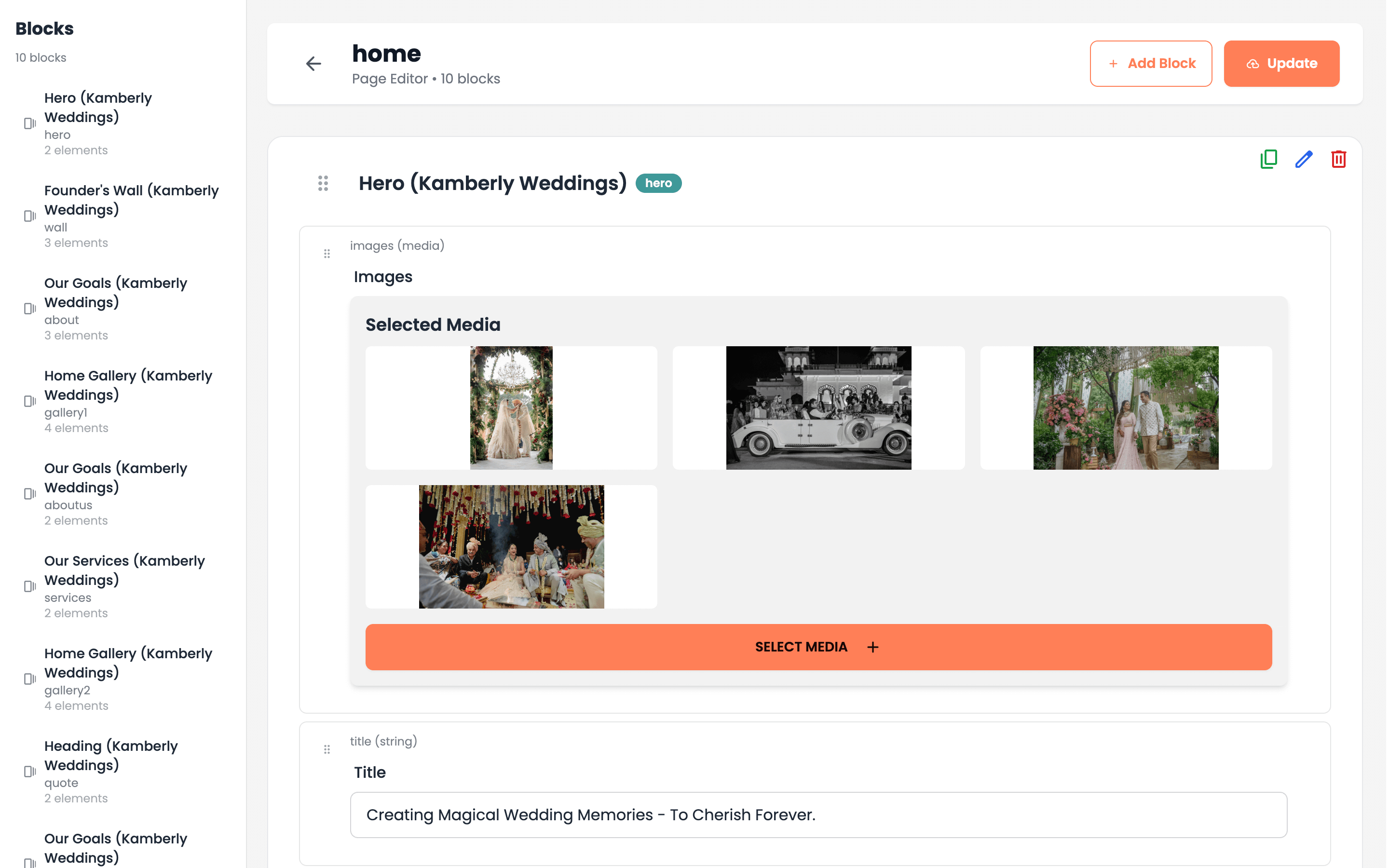Click the hero badge beside the block title
Viewport: 1389px width, 868px height.
(658, 183)
